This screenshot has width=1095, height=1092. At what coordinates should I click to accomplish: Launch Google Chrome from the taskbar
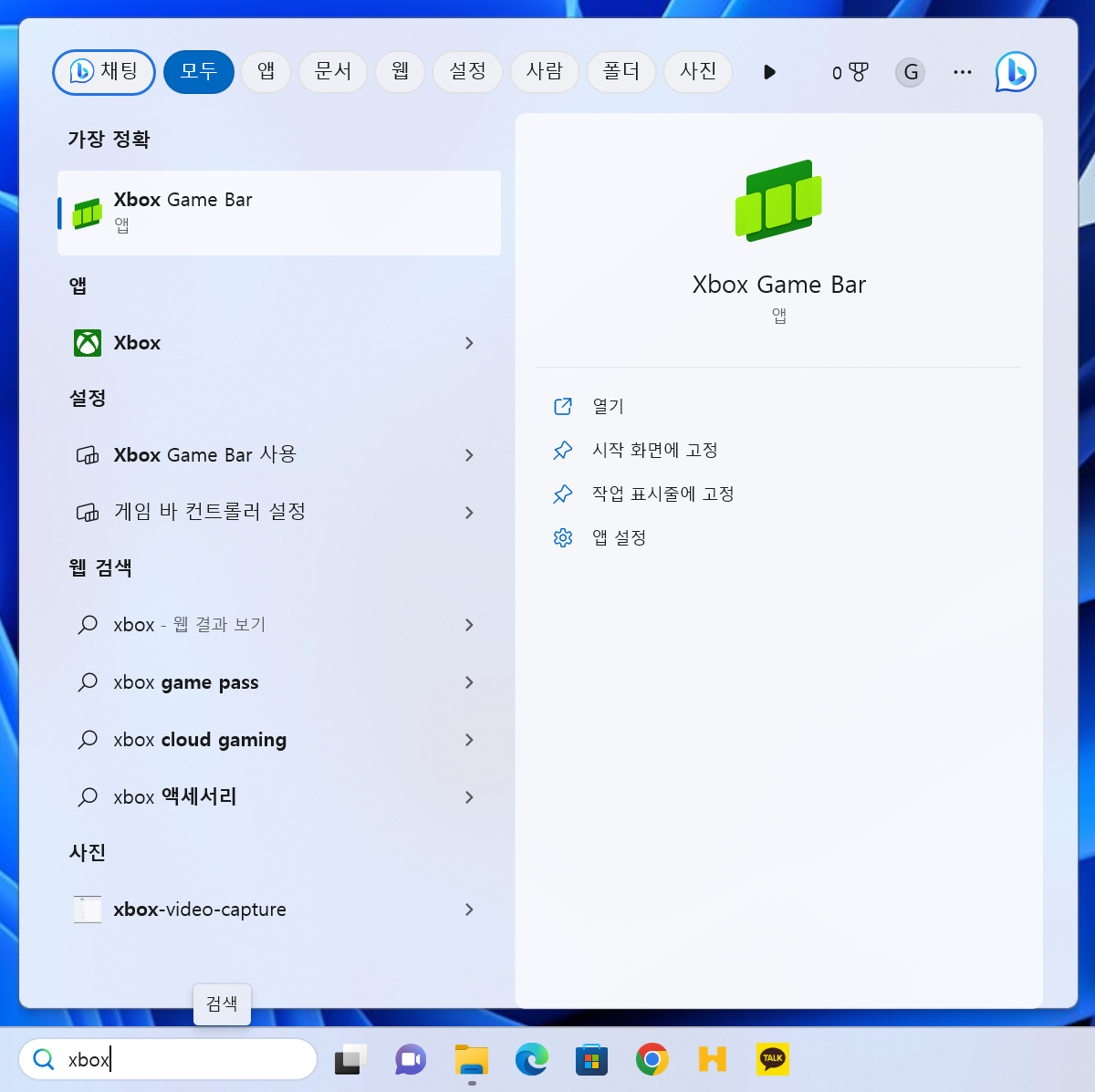(x=652, y=1059)
